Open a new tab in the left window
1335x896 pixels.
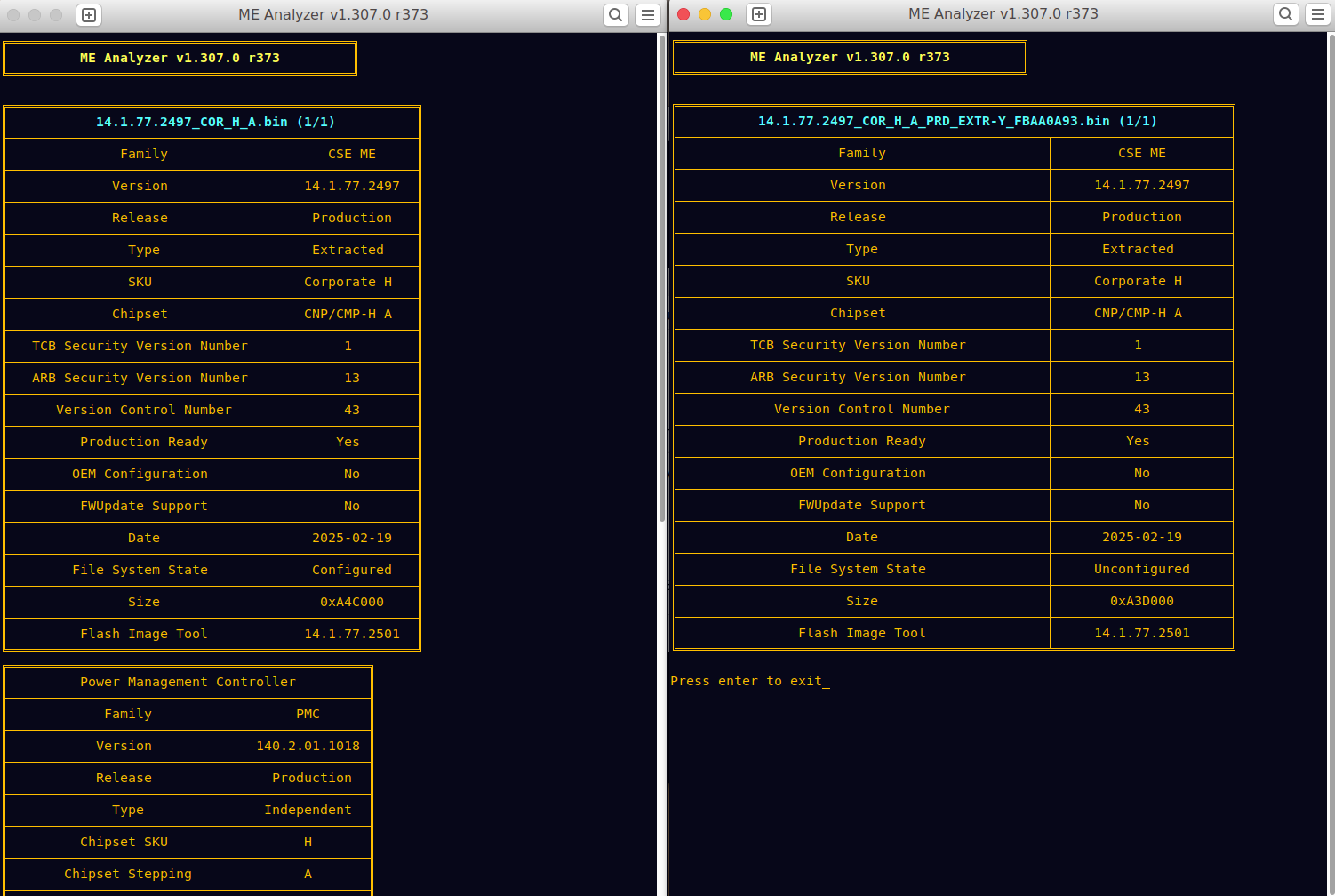click(89, 14)
